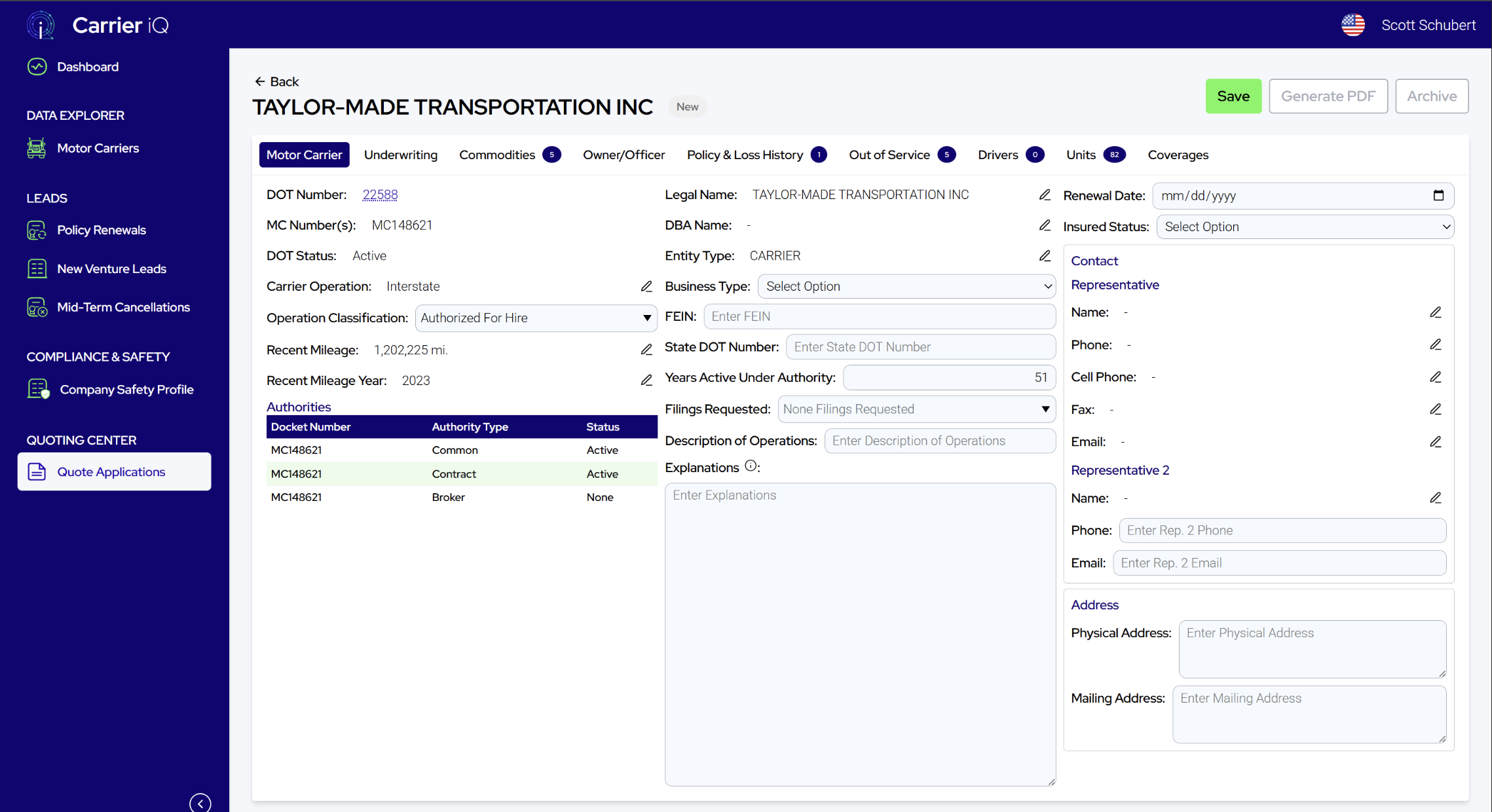Open the Policy & Loss History tab
1492x812 pixels.
[745, 155]
